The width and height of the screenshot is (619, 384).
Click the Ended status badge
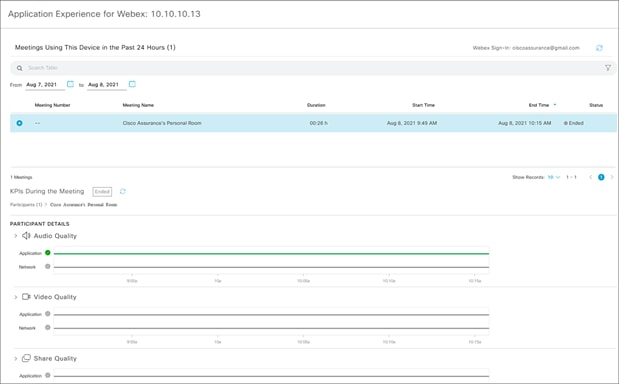point(102,191)
